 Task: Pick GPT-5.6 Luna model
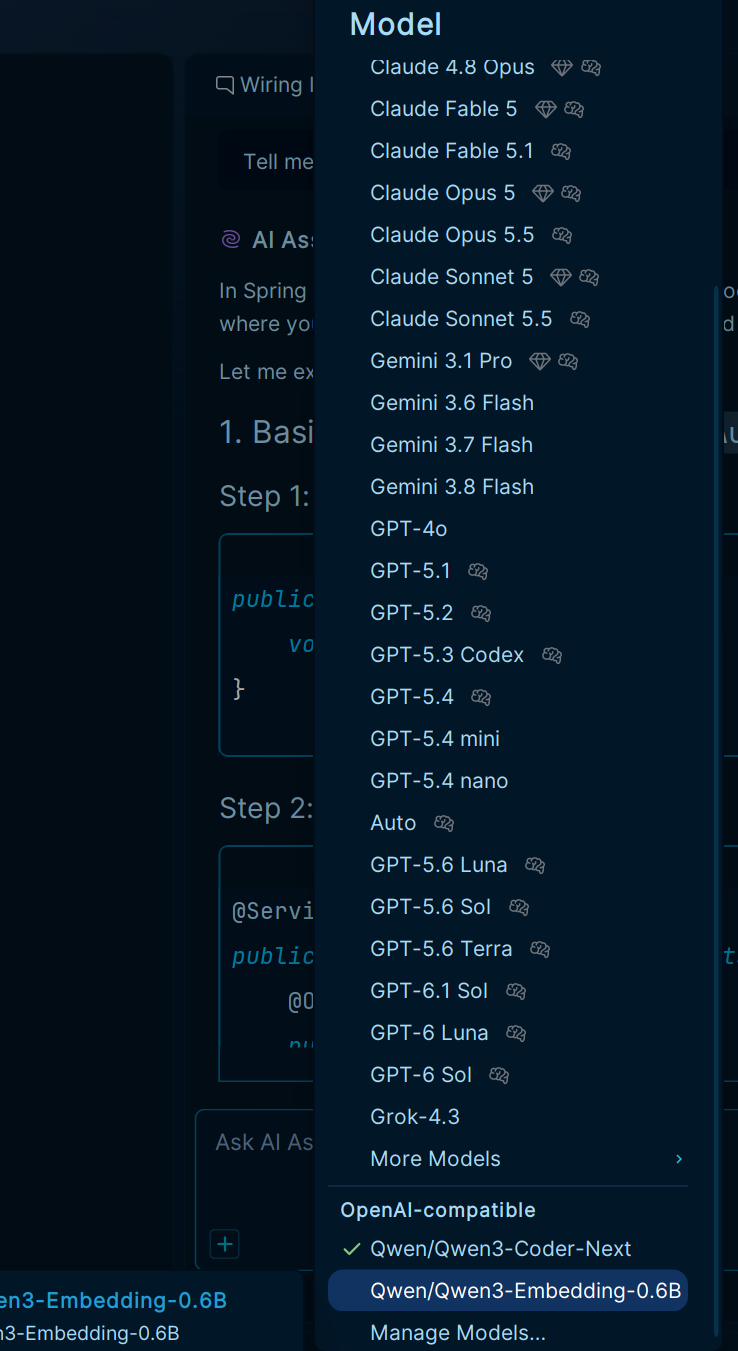pyautogui.click(x=508, y=865)
